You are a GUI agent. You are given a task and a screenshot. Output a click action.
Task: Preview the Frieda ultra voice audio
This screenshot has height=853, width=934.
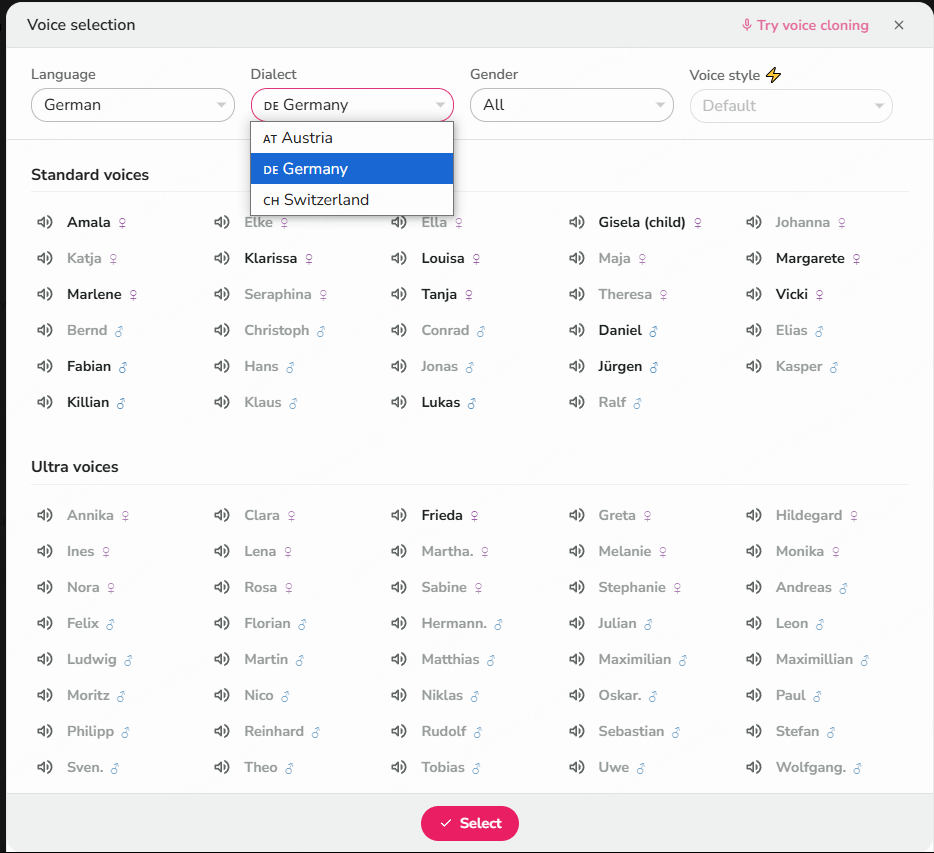[399, 515]
